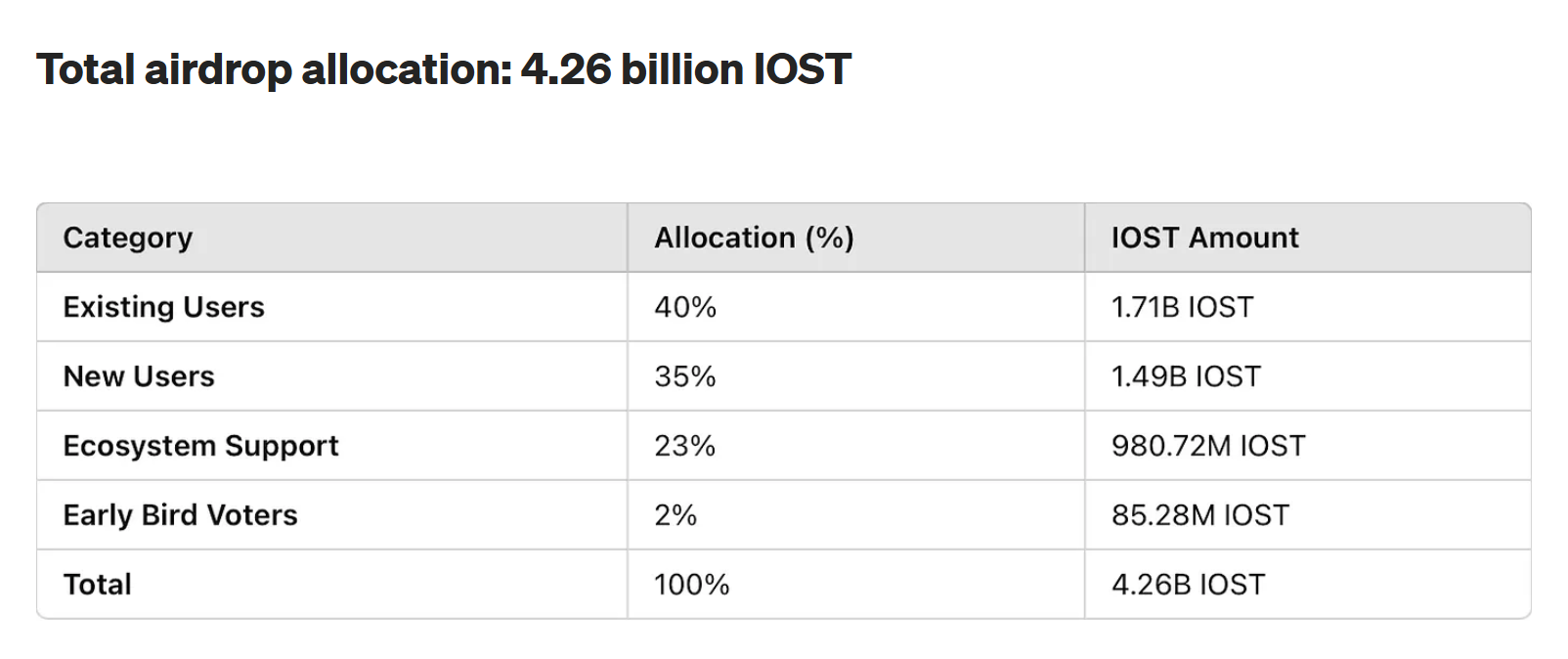1568x659 pixels.
Task: Select the 4.26B IOST total cell
Action: (x=1188, y=585)
